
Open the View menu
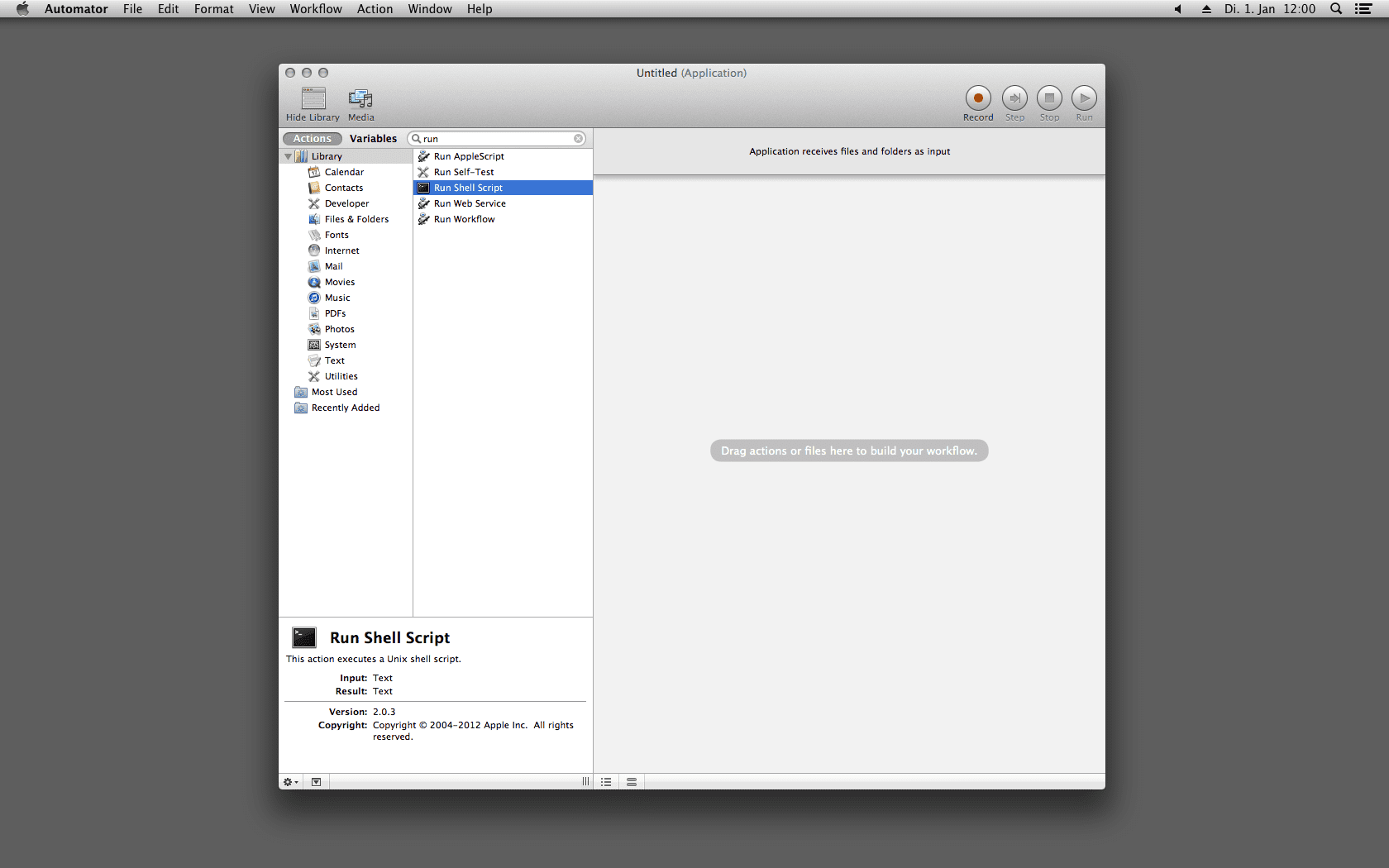(261, 9)
